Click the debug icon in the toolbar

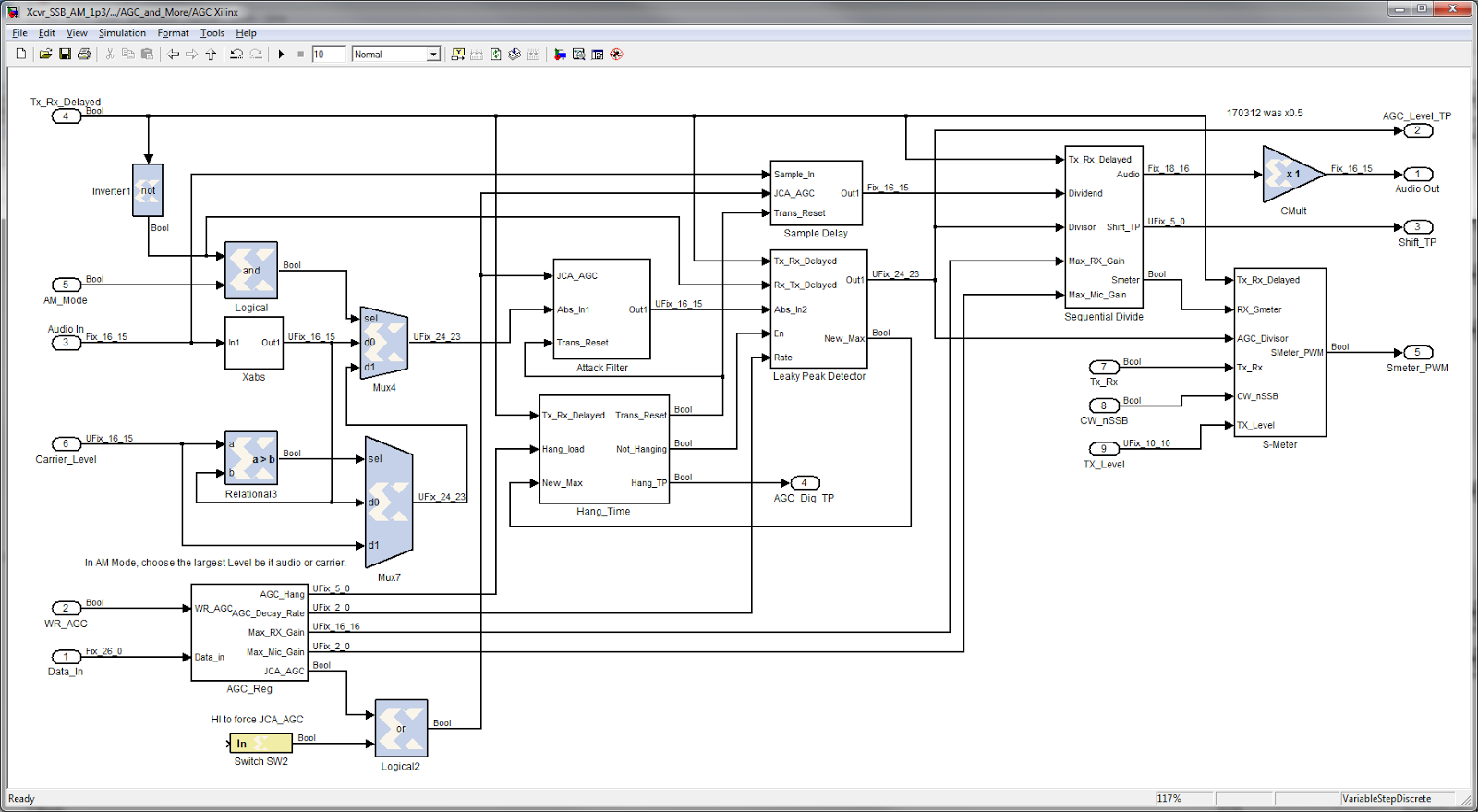point(616,55)
